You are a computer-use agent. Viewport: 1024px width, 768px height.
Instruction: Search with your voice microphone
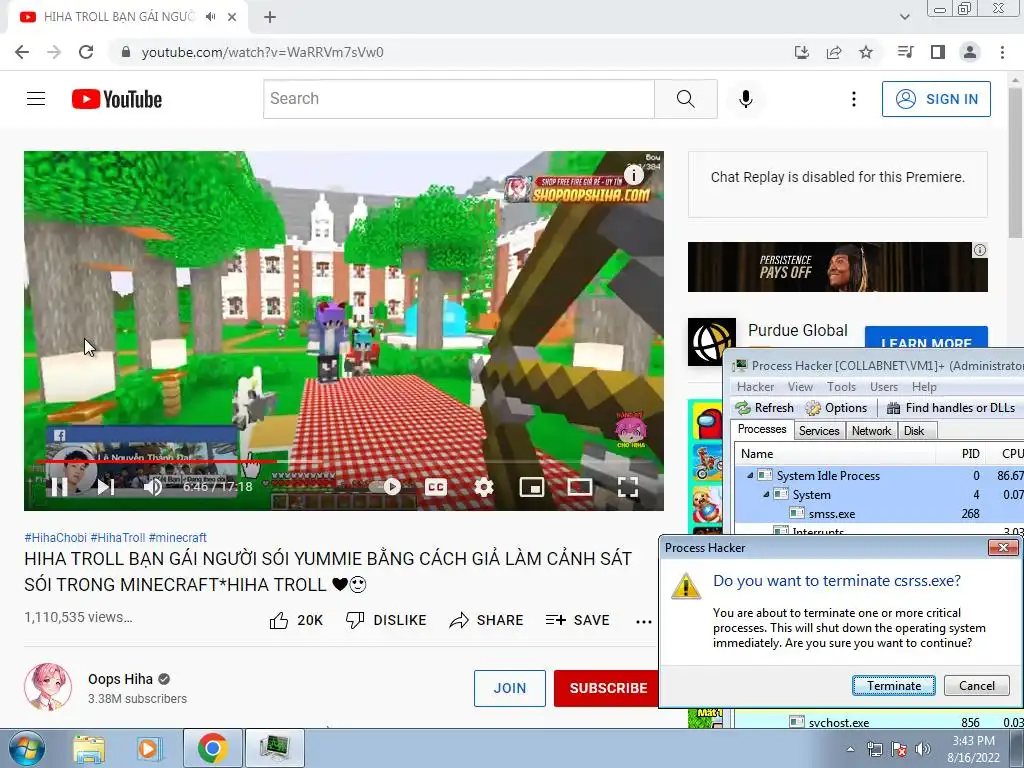tap(746, 99)
